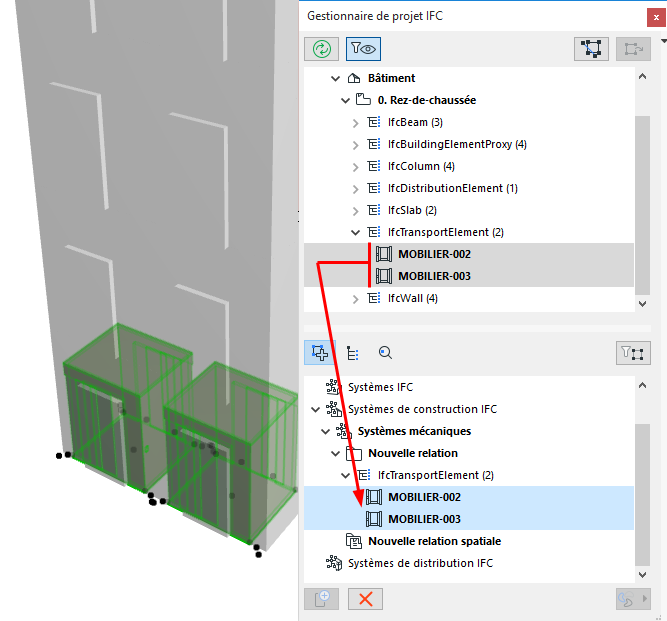Expand the IfcWall (4) group
The width and height of the screenshot is (667, 621).
click(356, 299)
